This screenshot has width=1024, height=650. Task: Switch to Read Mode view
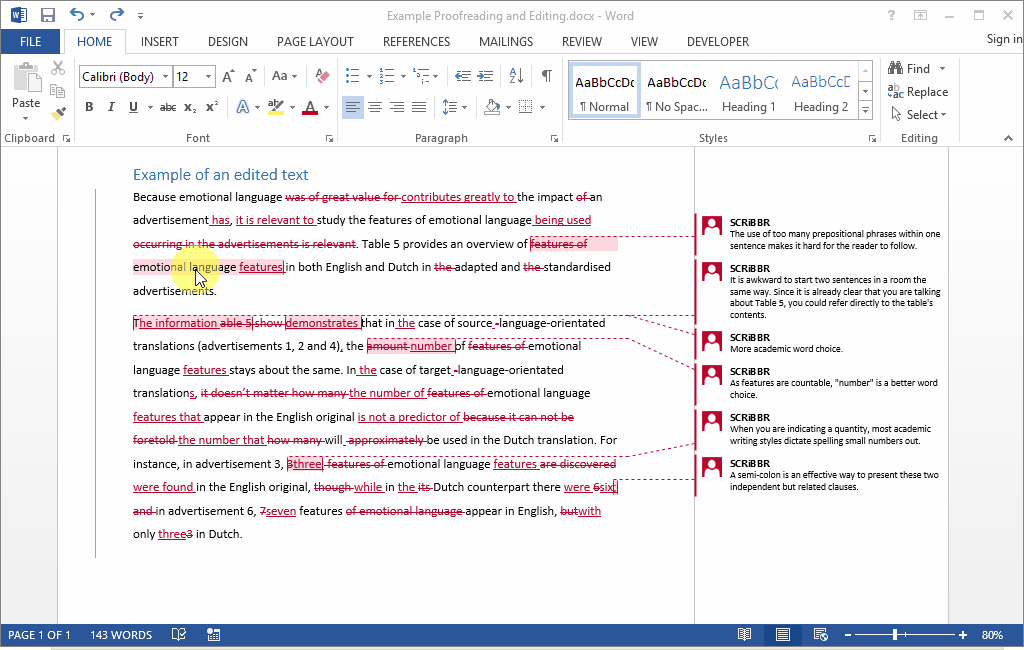(744, 634)
